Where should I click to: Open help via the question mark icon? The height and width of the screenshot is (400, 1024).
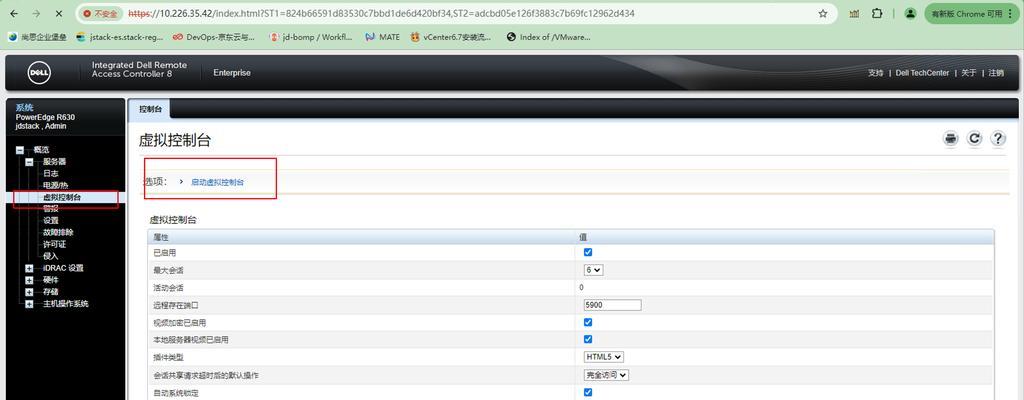point(997,138)
